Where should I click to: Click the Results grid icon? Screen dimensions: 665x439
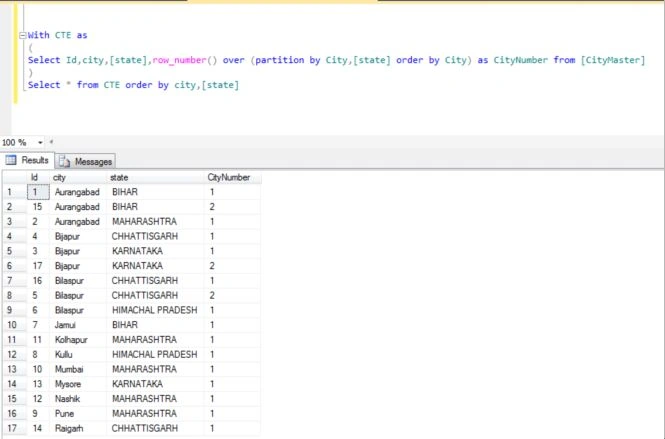11,160
